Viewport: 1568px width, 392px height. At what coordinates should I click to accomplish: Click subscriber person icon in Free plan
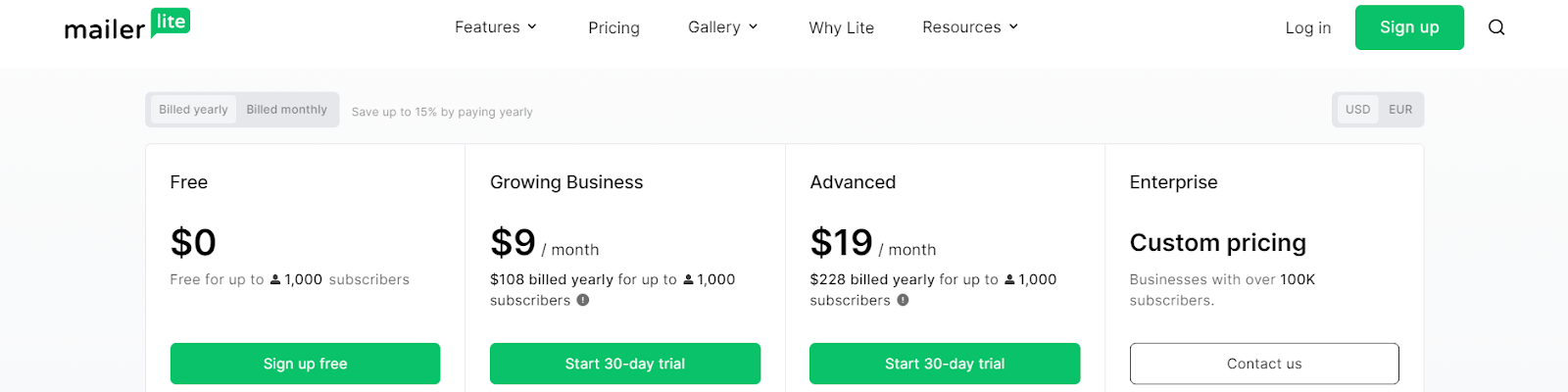tap(275, 280)
